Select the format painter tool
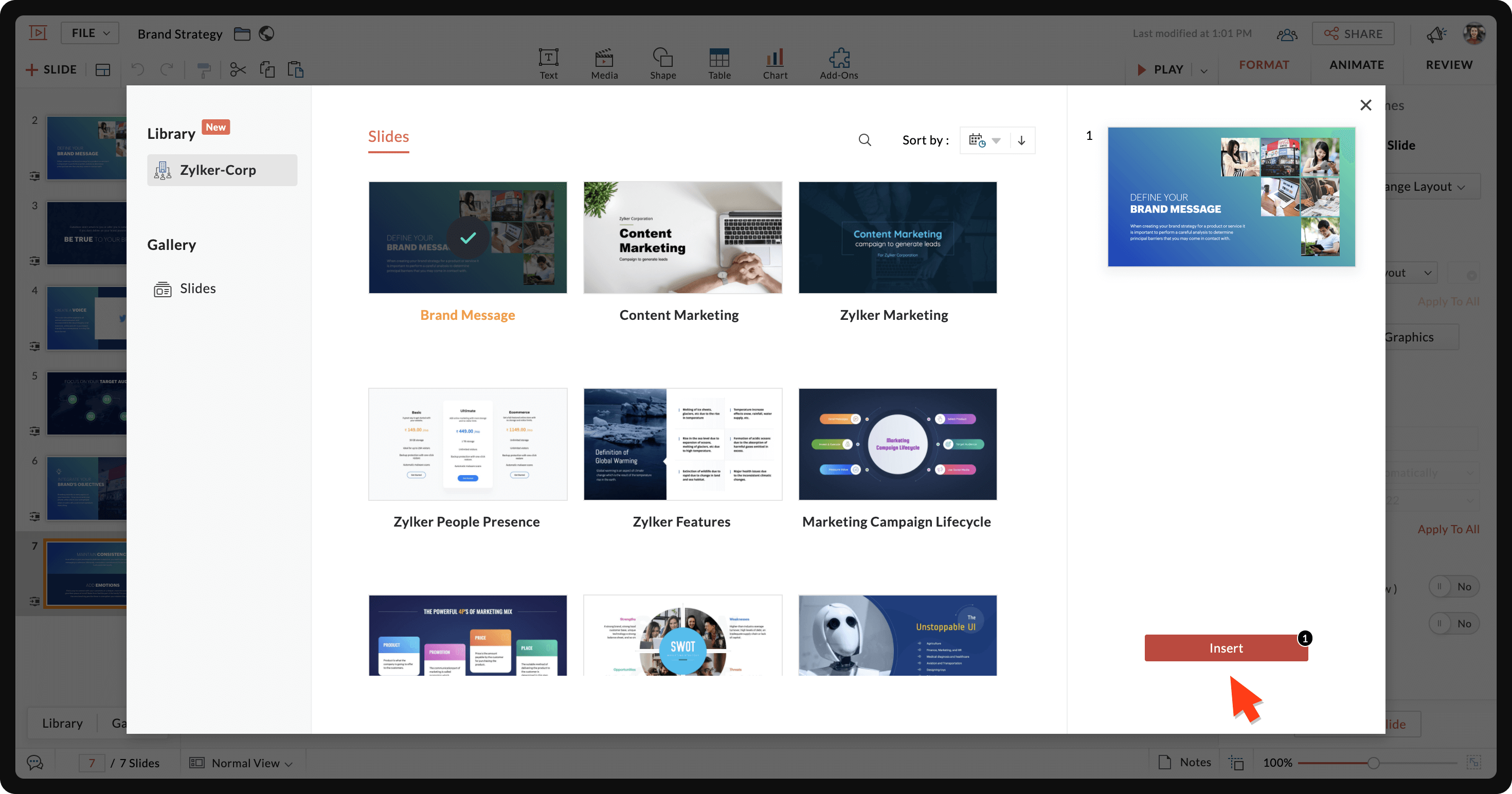Image resolution: width=1512 pixels, height=794 pixels. click(x=204, y=70)
